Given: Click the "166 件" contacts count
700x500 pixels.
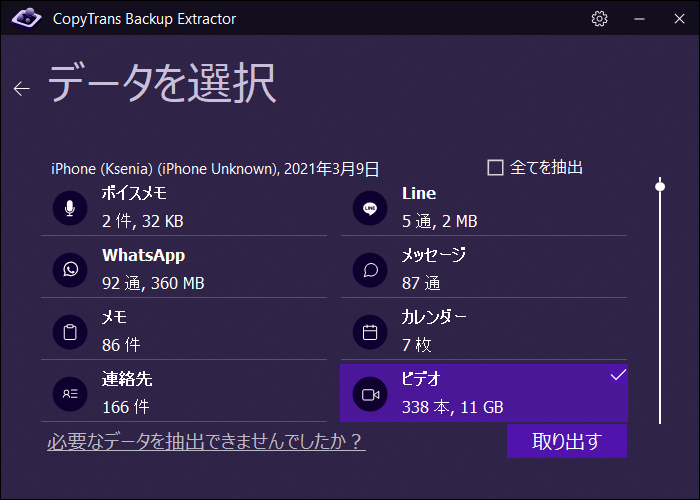Looking at the screenshot, I should 125,407.
